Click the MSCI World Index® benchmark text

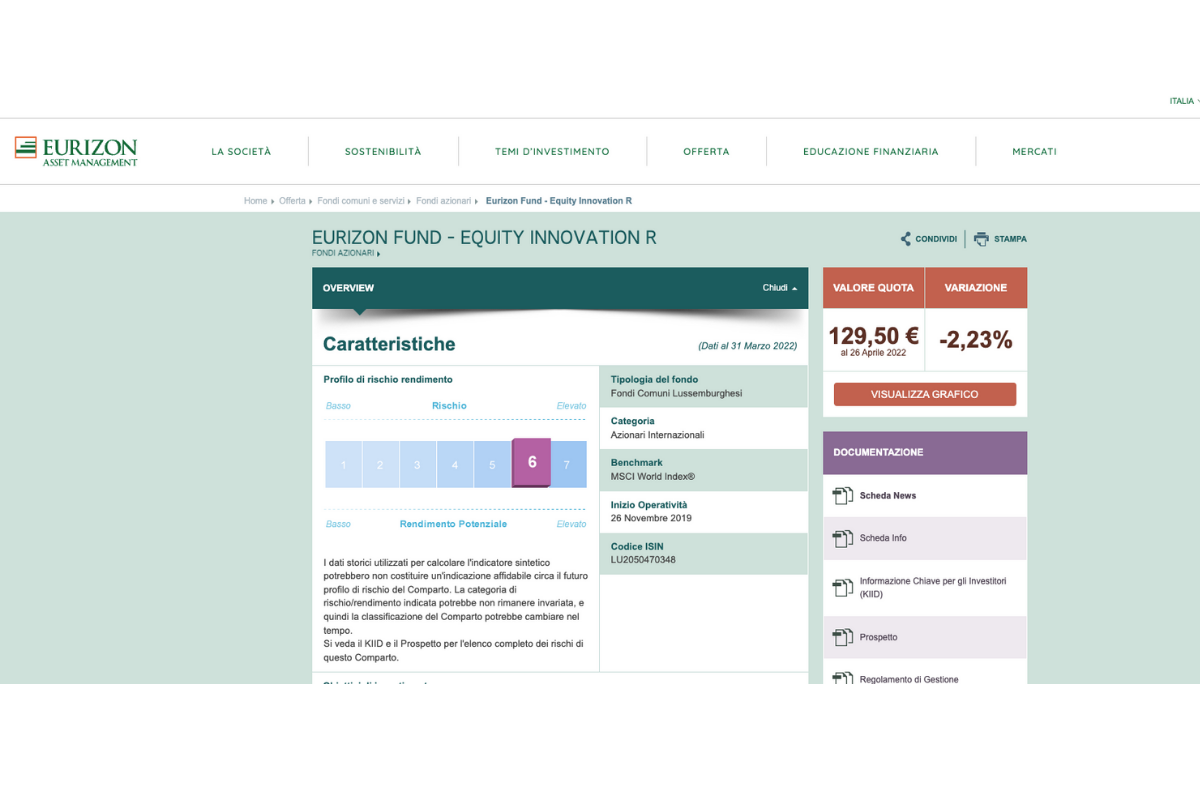[653, 477]
